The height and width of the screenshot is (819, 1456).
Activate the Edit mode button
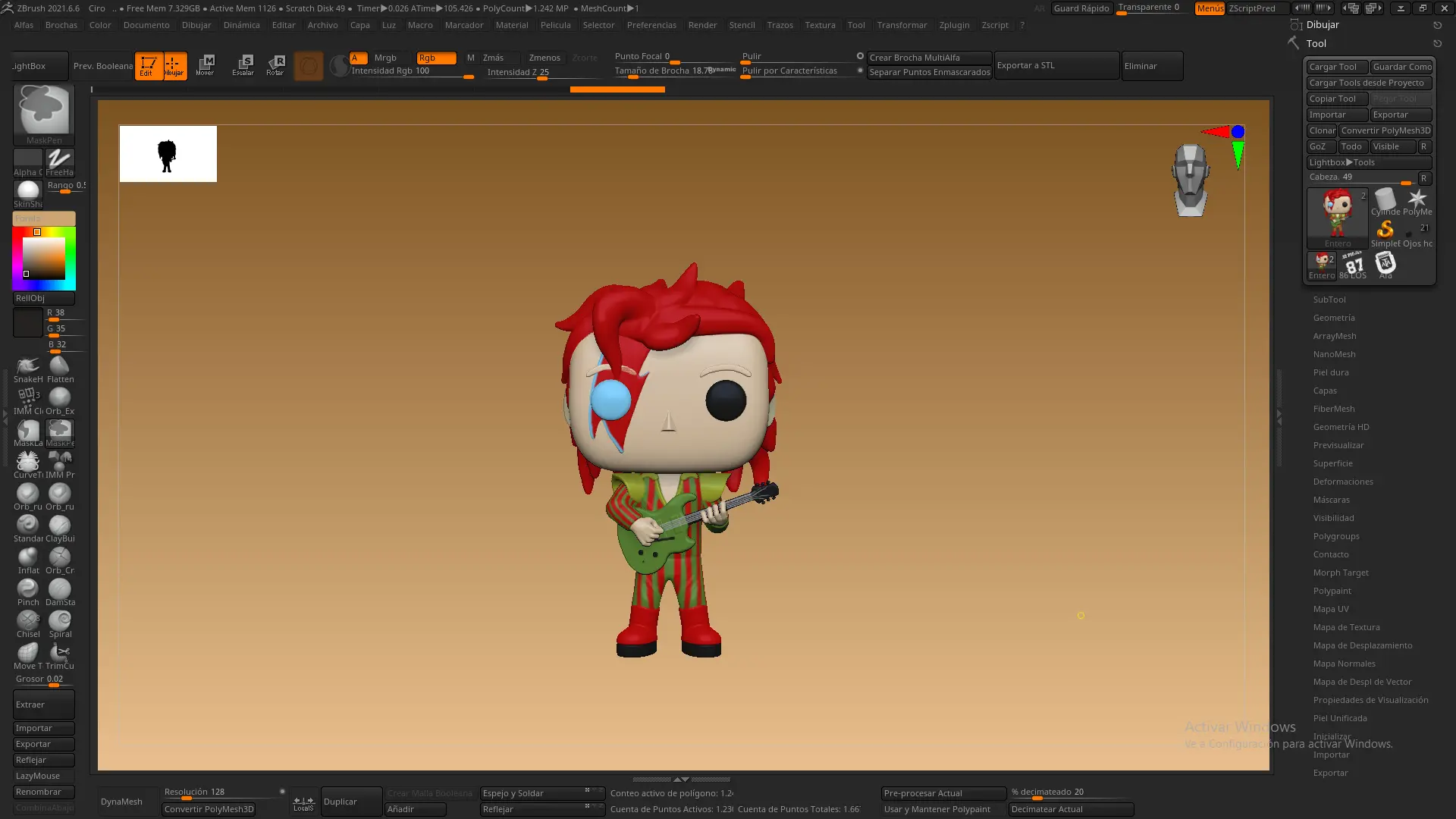coord(149,66)
